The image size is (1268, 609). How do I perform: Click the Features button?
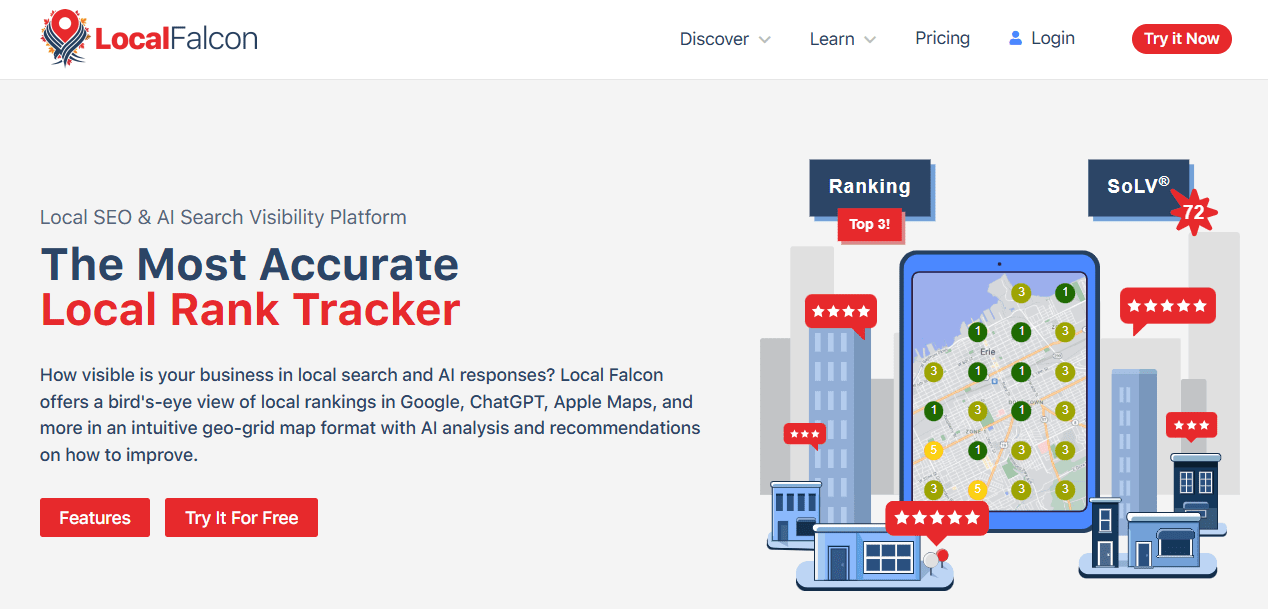[95, 518]
